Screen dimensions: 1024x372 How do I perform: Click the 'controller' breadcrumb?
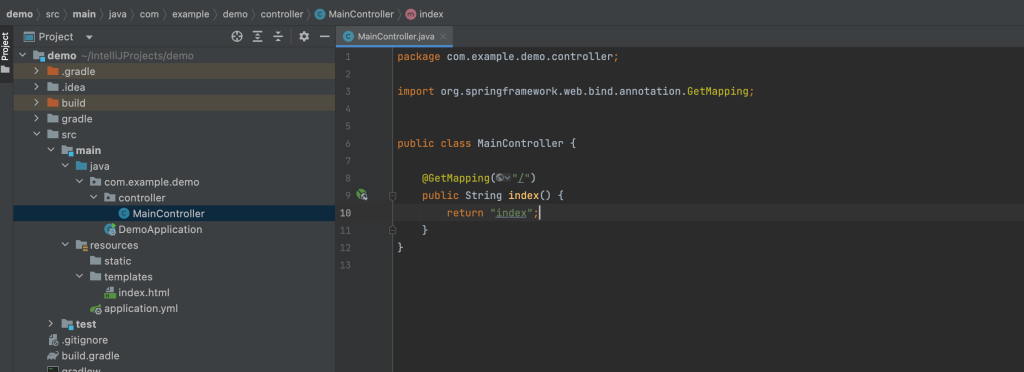point(281,14)
